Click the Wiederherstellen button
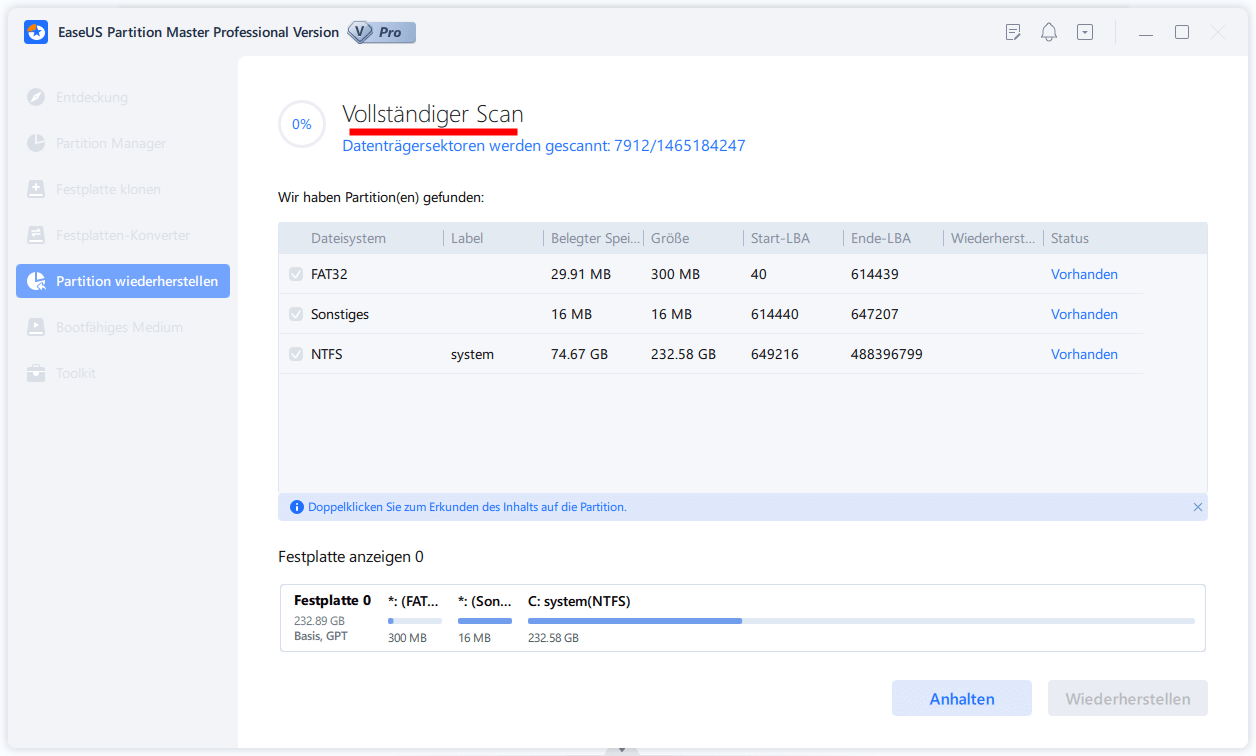 point(1128,698)
